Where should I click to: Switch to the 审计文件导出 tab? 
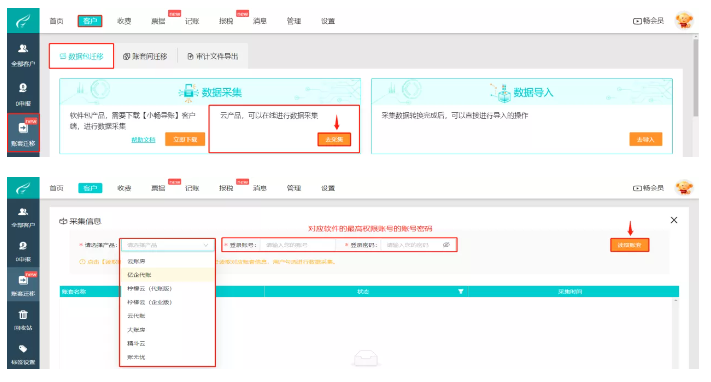[213, 56]
